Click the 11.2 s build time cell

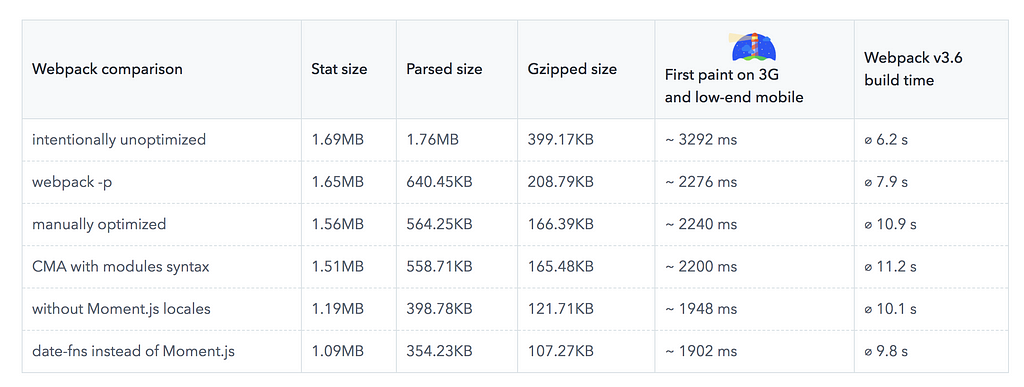pyautogui.click(x=890, y=267)
